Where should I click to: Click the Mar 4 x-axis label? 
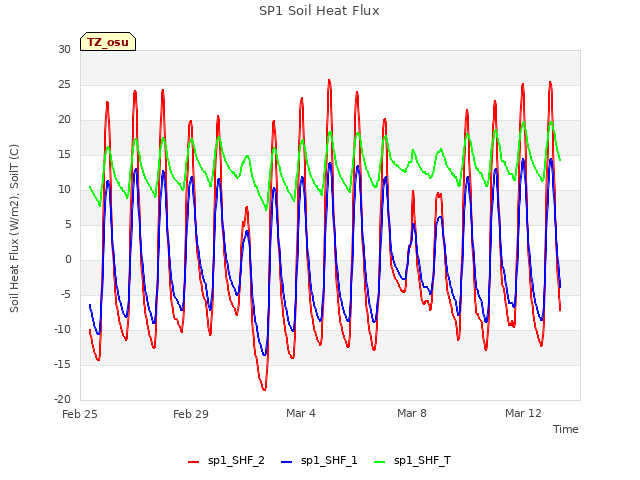pyautogui.click(x=301, y=413)
